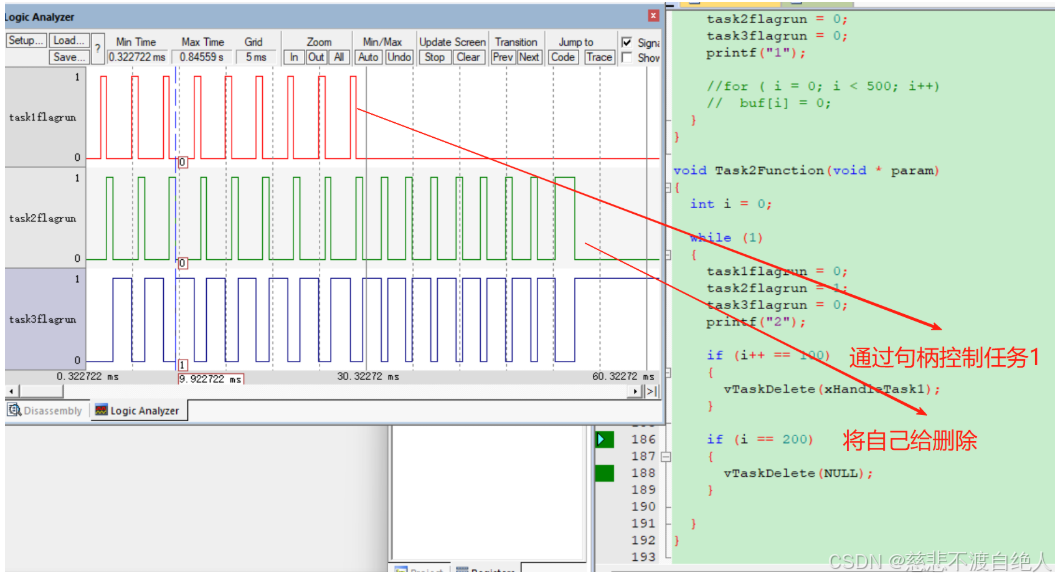Click the 30.32272 ms time axis label
The image size is (1056, 579).
pyautogui.click(x=368, y=377)
